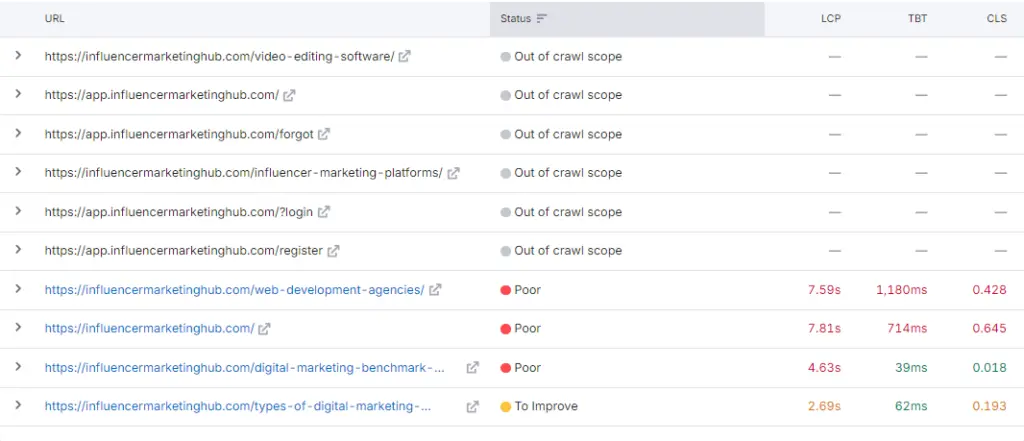Open external link icon for the forgot URL

[323, 134]
